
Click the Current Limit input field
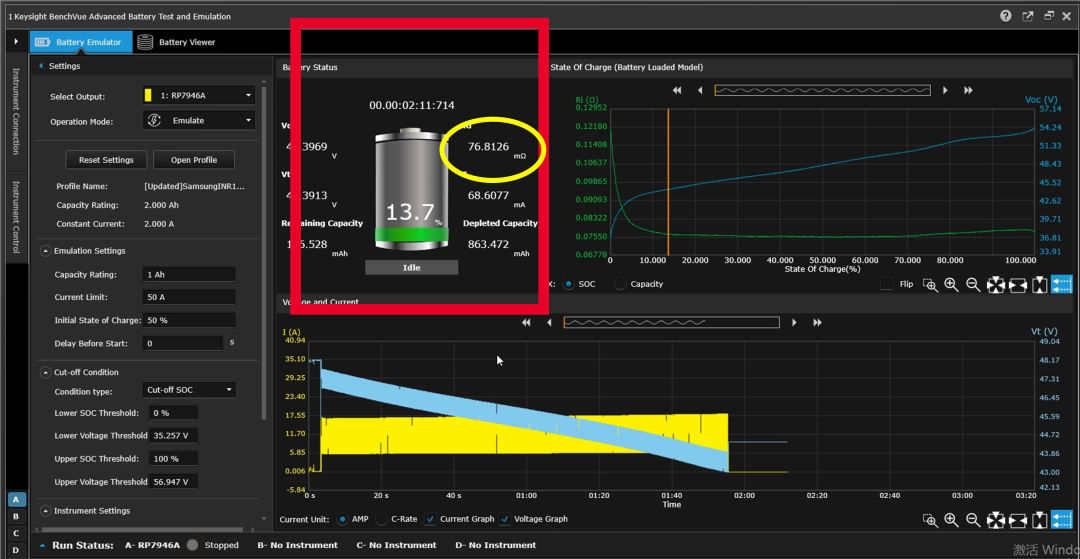tap(189, 297)
